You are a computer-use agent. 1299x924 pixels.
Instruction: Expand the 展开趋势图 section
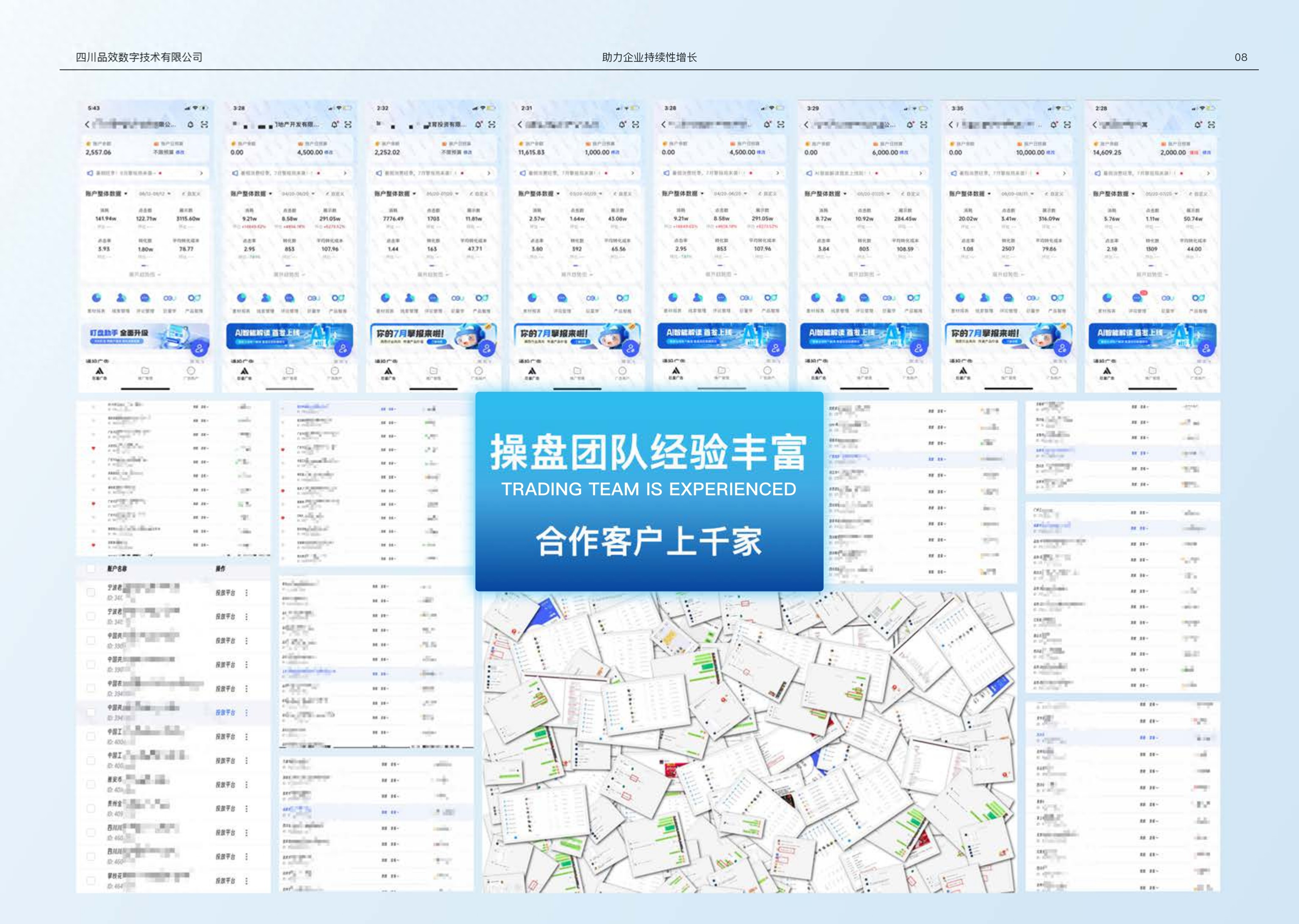click(144, 274)
